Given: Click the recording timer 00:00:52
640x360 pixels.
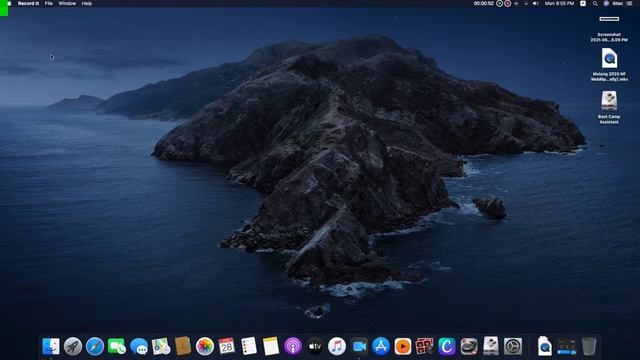Looking at the screenshot, I should click(484, 3).
